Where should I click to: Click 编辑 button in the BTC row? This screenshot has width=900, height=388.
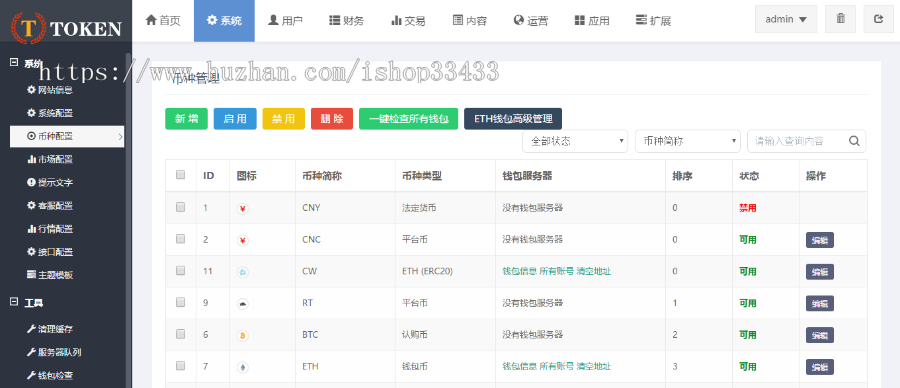click(x=820, y=335)
